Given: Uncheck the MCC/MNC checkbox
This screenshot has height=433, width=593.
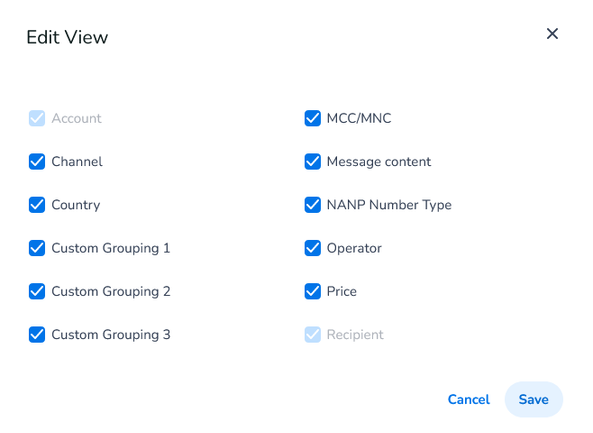Looking at the screenshot, I should click(x=313, y=118).
